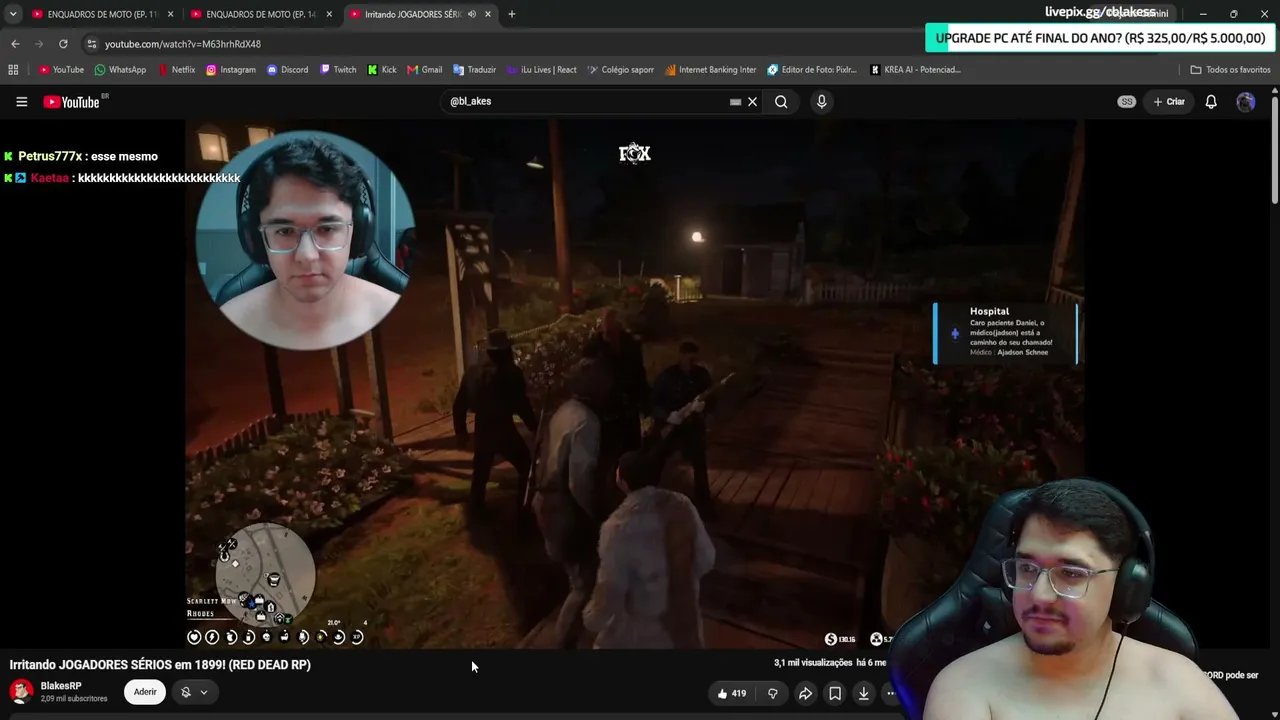Expand the Todos os favoritos folder
The image size is (1280, 720).
1230,70
